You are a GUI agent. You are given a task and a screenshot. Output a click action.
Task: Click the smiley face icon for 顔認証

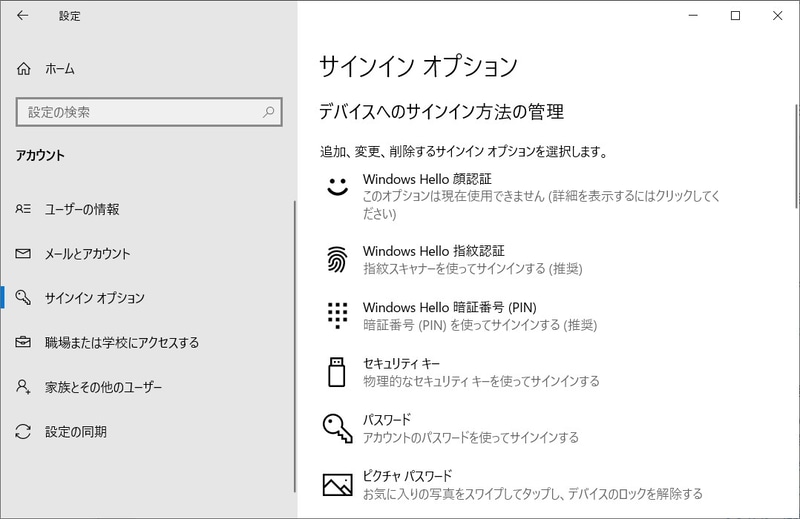point(337,186)
